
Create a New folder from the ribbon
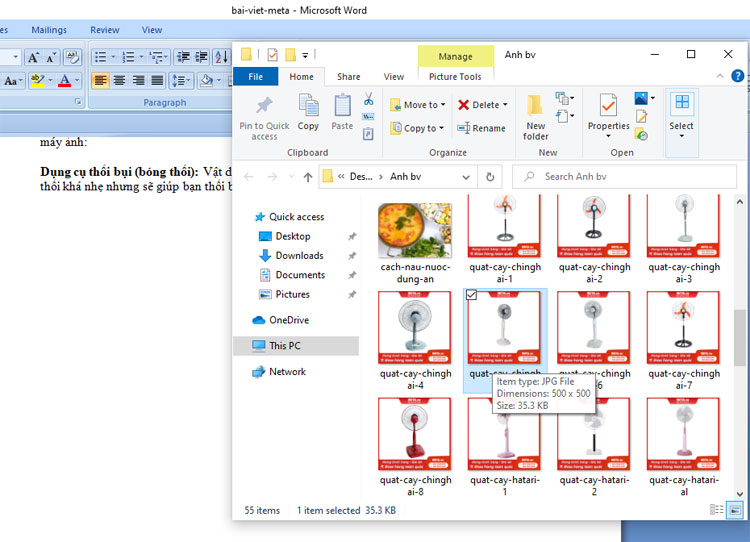[x=536, y=116]
